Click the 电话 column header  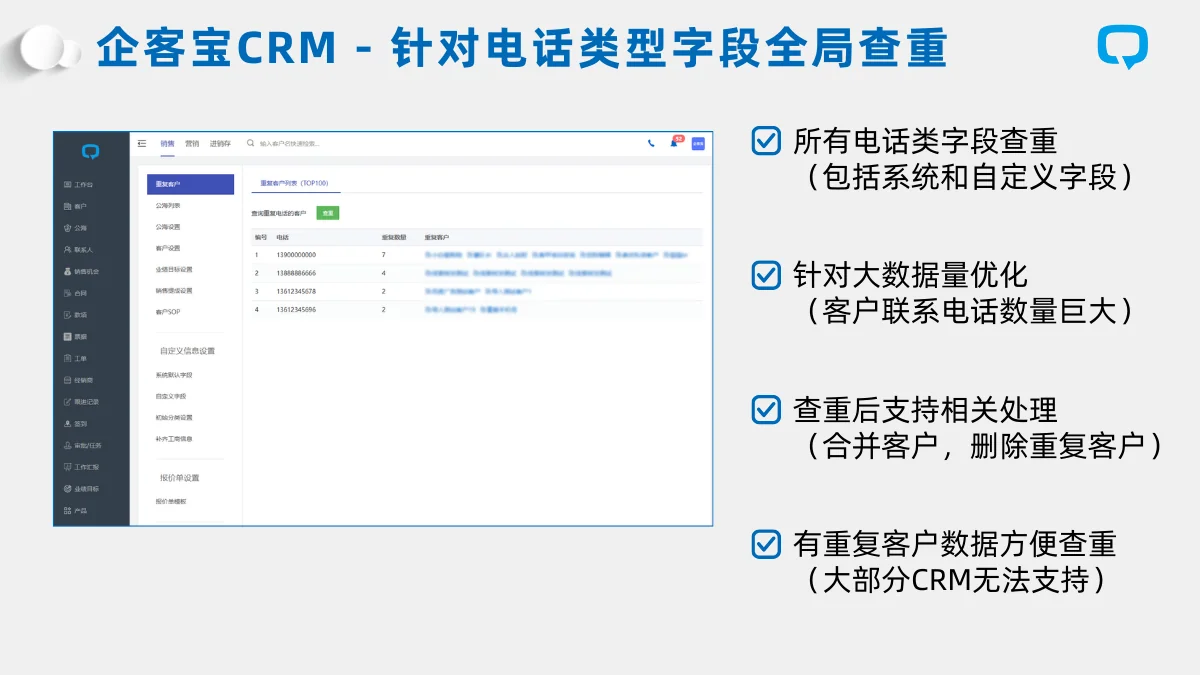click(x=283, y=237)
